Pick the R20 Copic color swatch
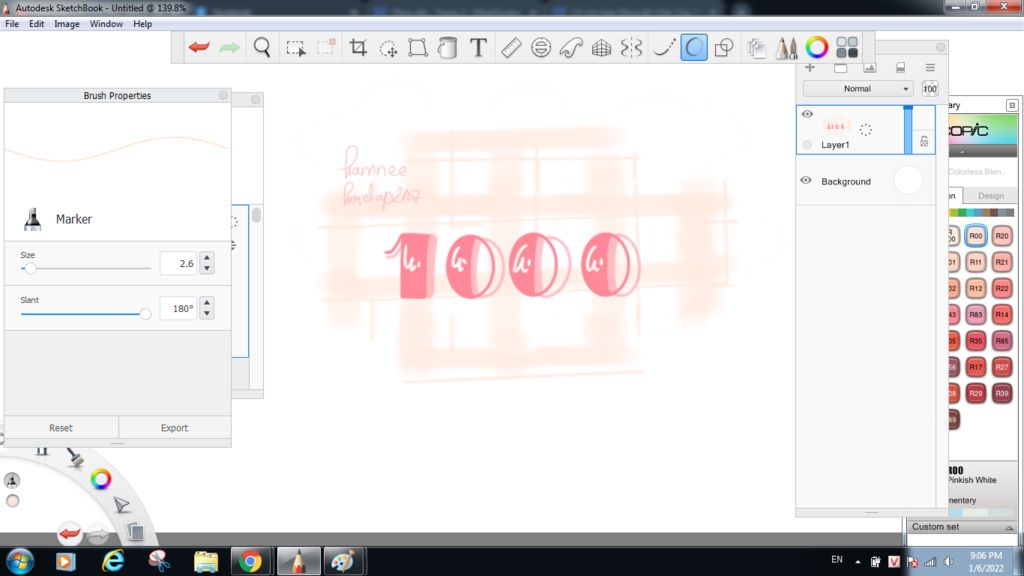Image resolution: width=1024 pixels, height=576 pixels. [x=1002, y=236]
